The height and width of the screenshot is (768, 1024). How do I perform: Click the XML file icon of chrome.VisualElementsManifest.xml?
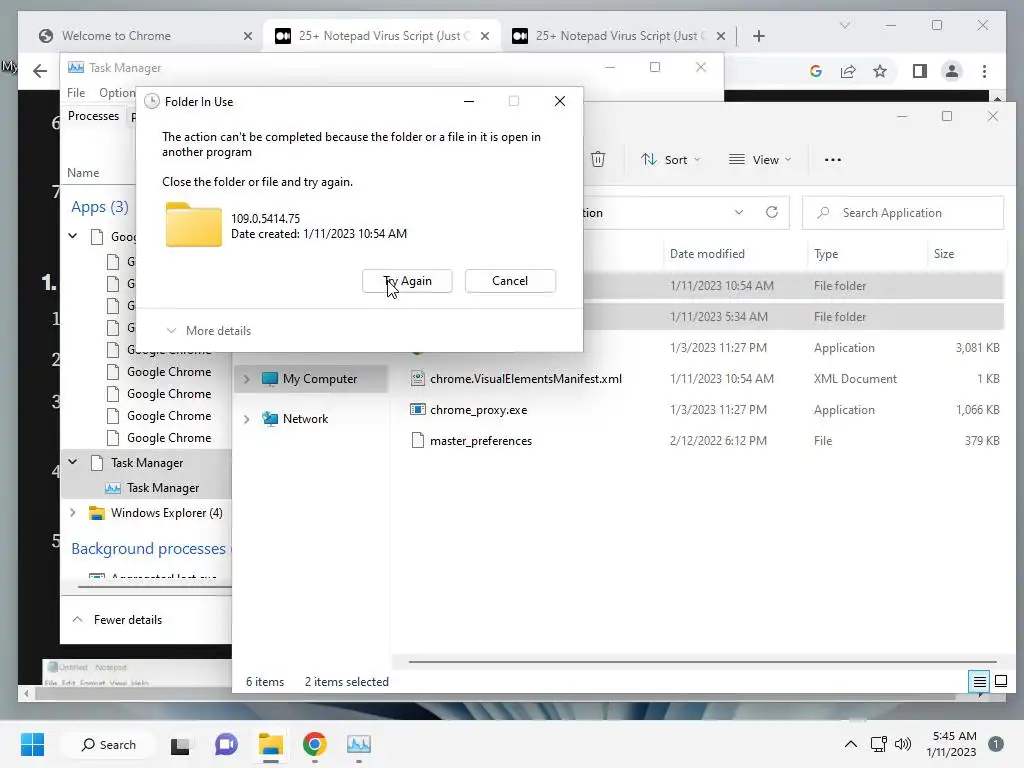tap(418, 378)
